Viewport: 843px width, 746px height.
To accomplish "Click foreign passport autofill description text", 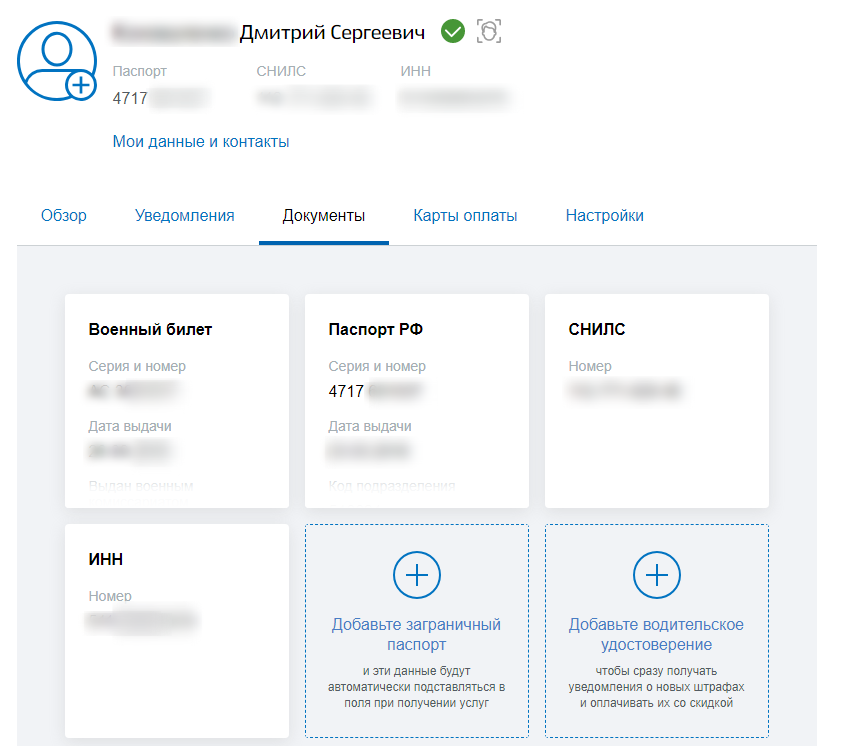I will point(417,687).
